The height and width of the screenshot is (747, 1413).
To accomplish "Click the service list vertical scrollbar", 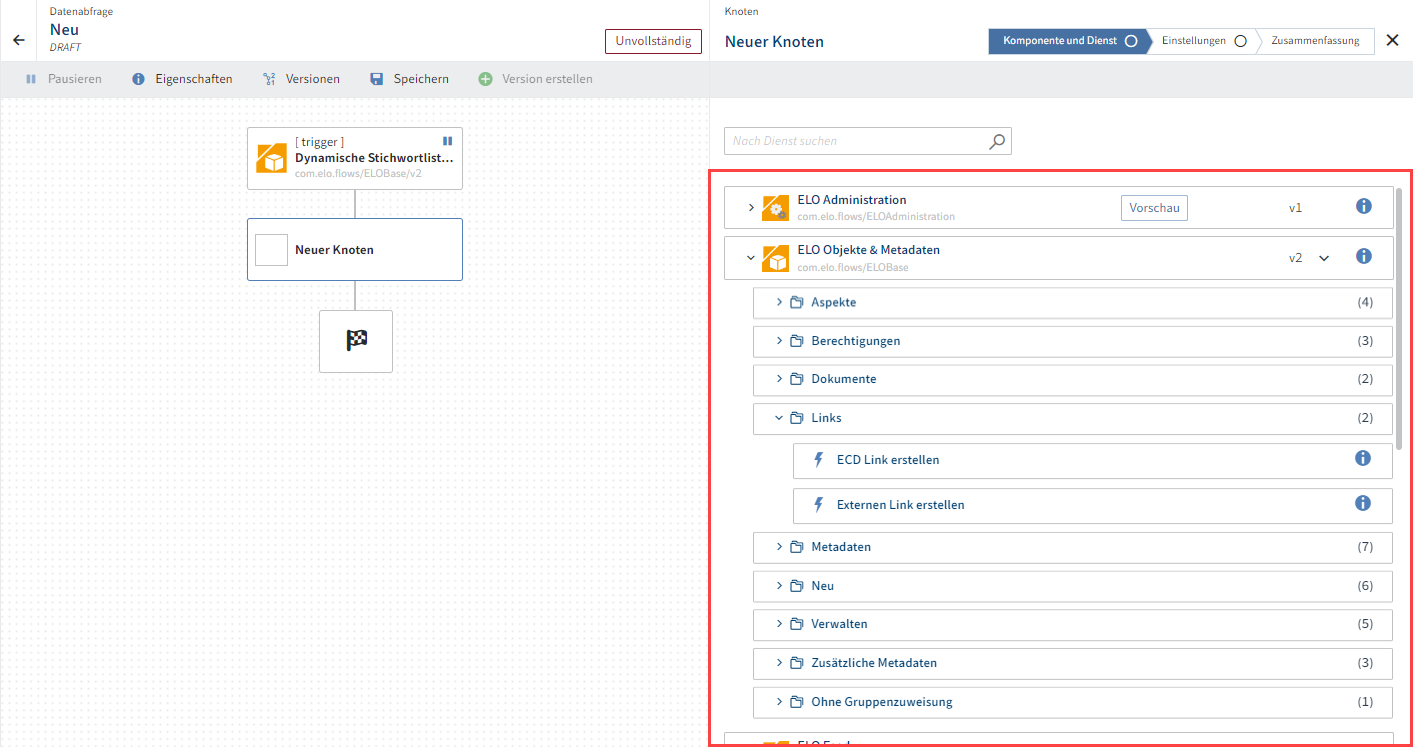I will 1400,318.
